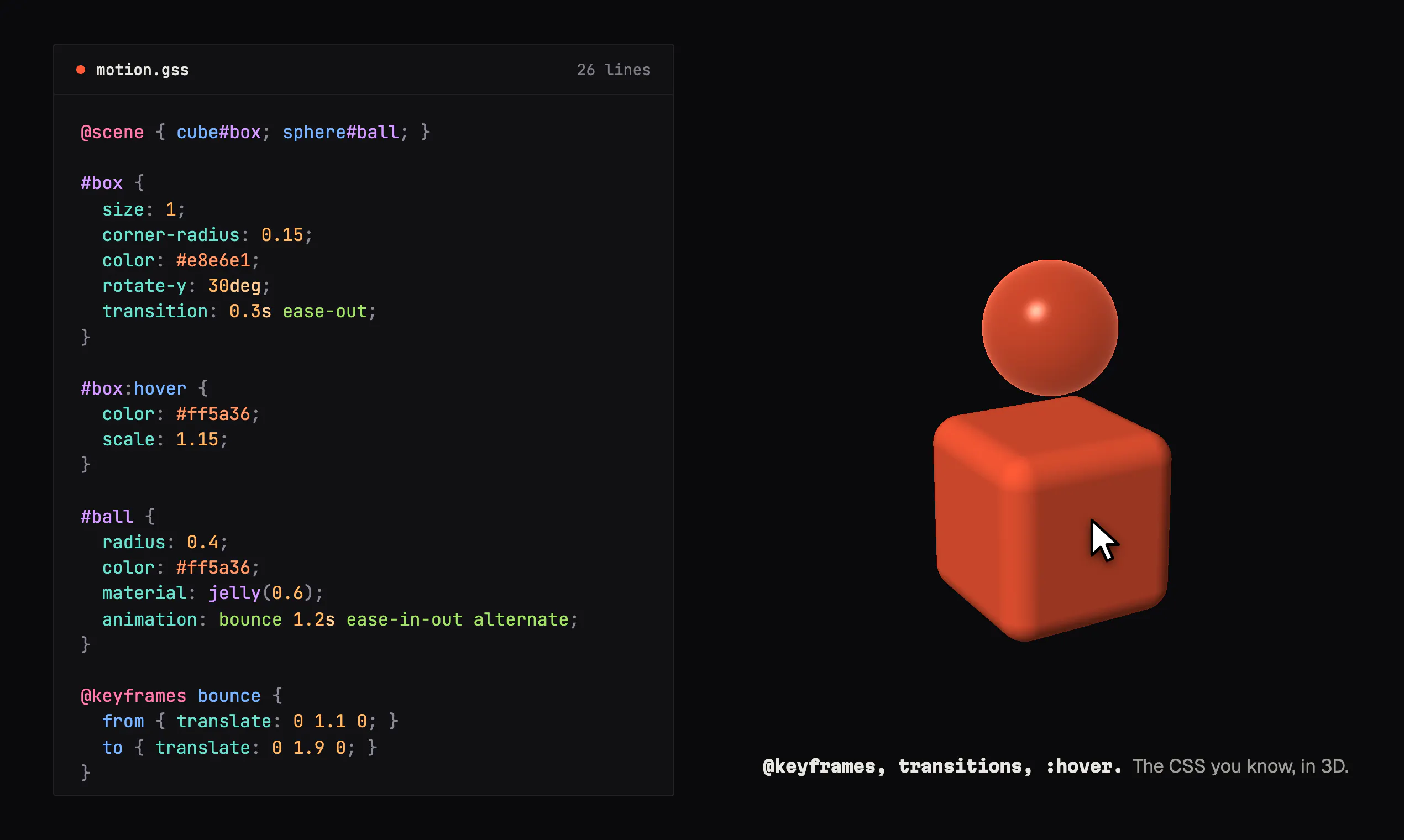
Task: Click the "to { translate: 0 1.9 0; }" line
Action: [x=239, y=748]
